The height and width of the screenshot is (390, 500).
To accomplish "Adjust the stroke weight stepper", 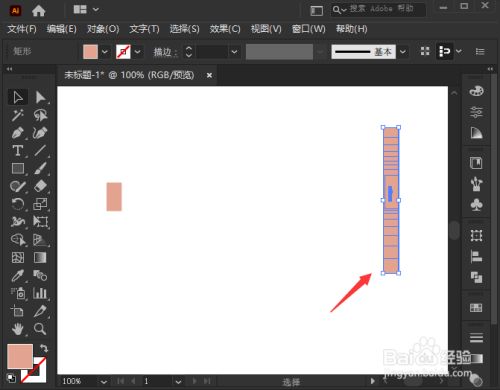I will point(189,52).
